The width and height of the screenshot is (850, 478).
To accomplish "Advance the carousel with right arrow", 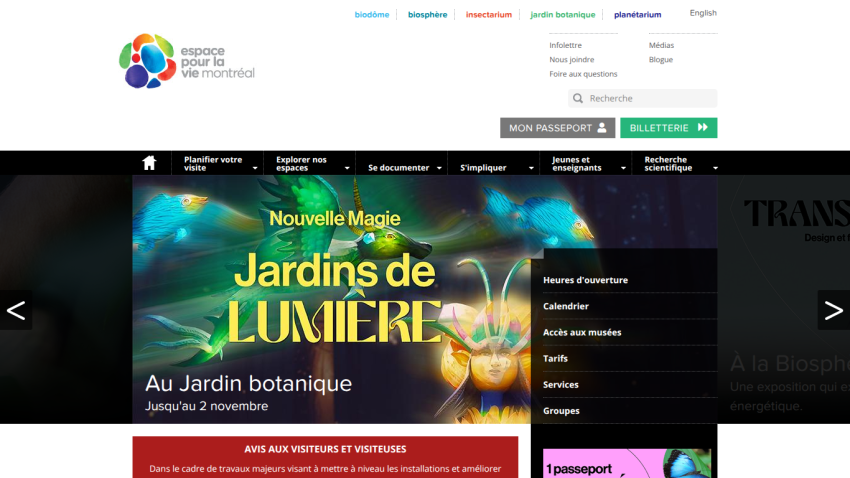I will [833, 310].
